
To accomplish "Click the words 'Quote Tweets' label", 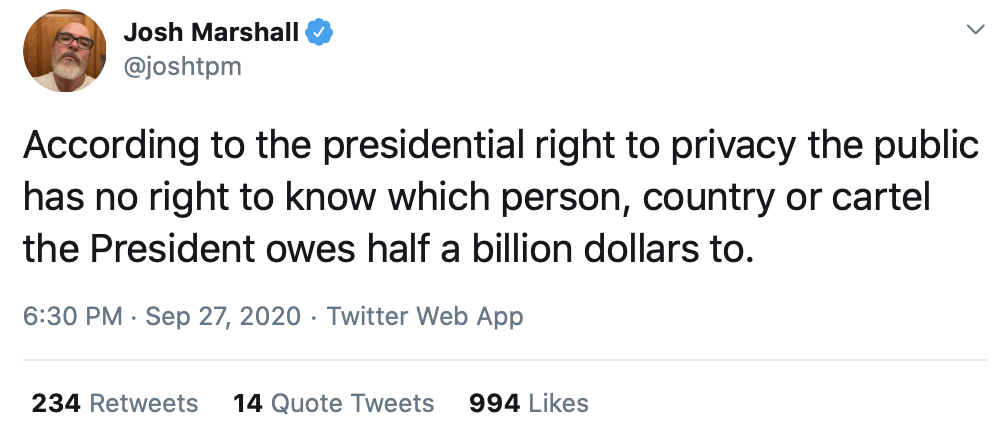I will click(353, 404).
